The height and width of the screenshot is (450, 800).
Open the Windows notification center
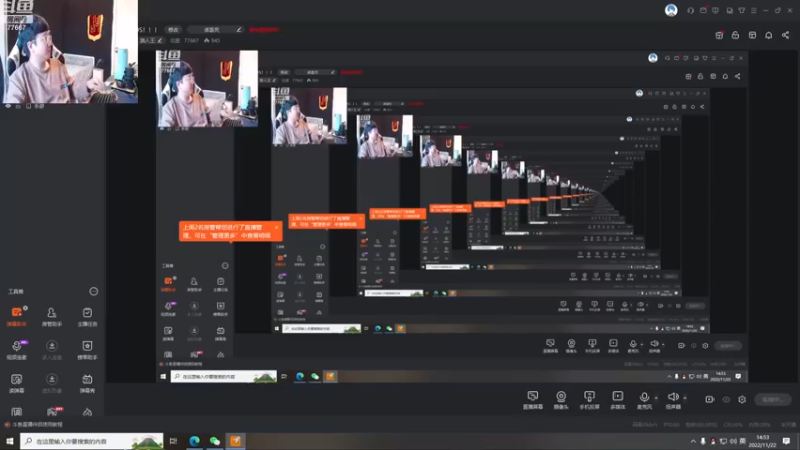pos(786,441)
